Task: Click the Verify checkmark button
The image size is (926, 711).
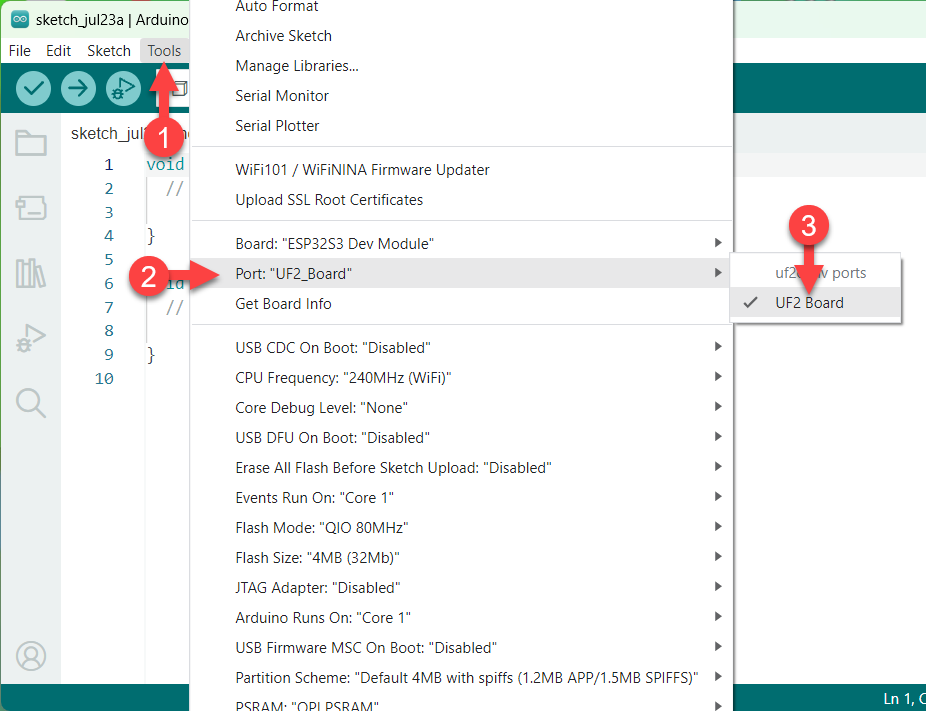Action: coord(33,89)
